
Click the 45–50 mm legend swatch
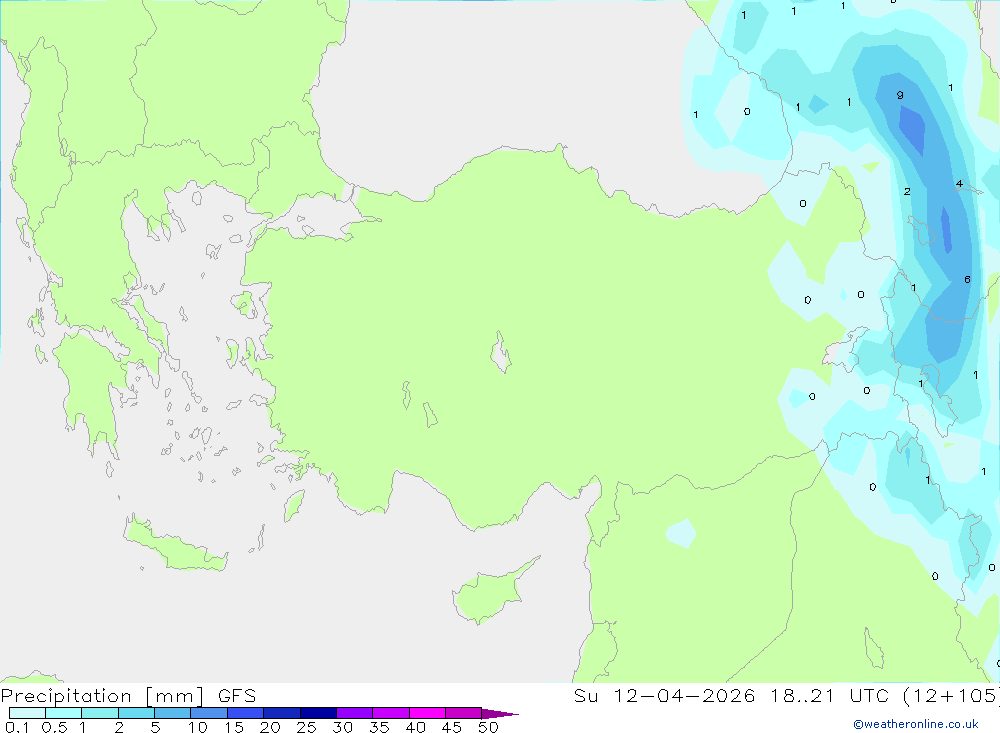[x=464, y=713]
